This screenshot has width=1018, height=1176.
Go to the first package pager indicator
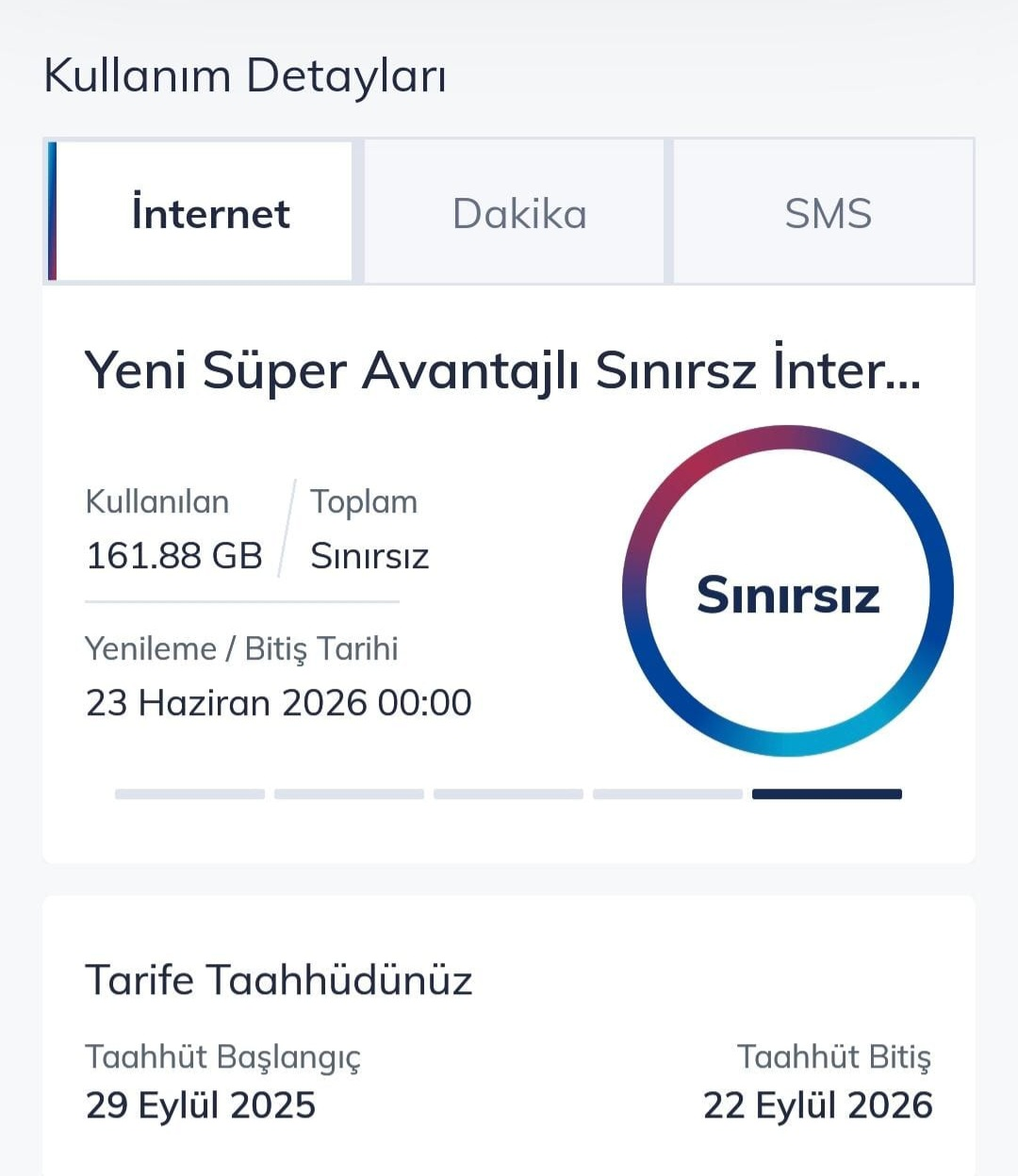click(x=189, y=794)
